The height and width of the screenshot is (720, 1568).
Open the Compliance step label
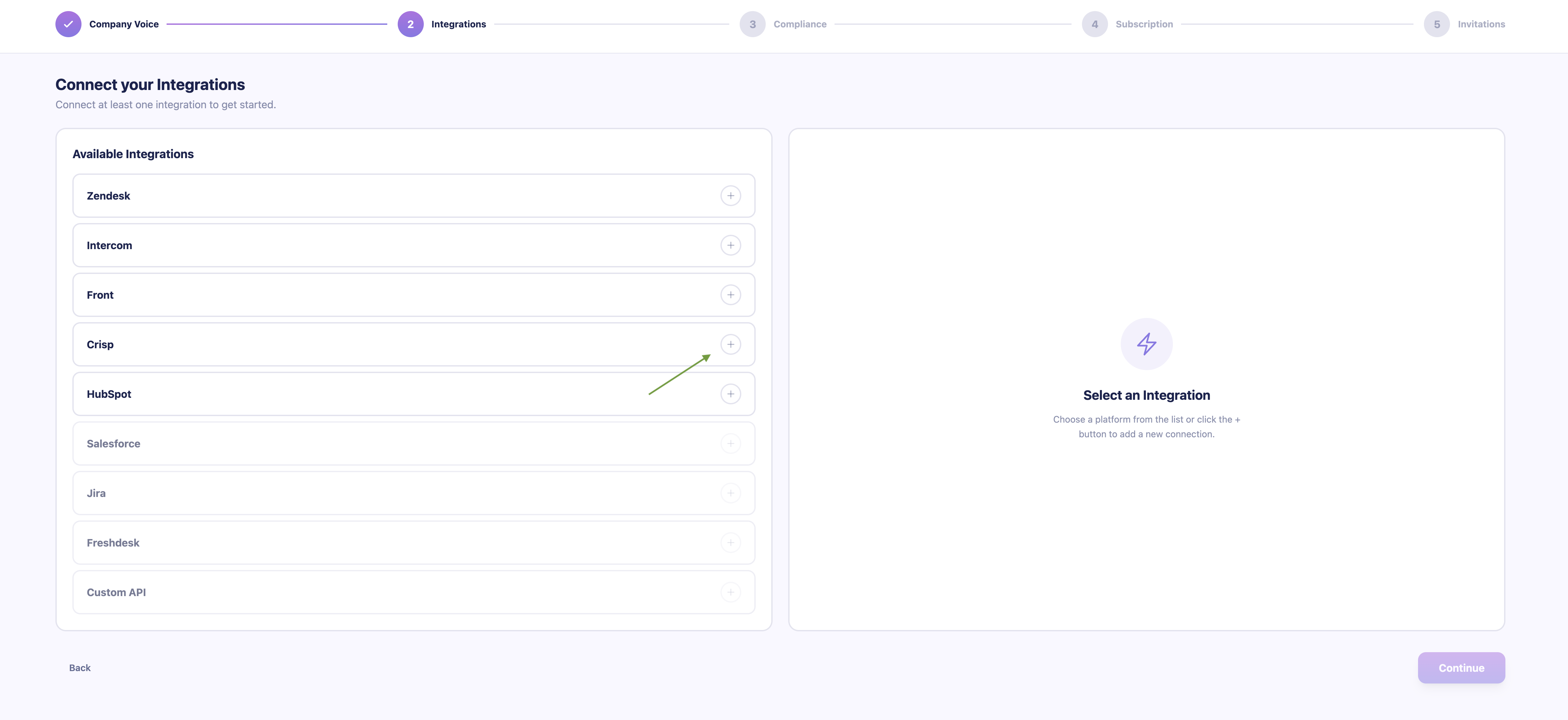(800, 24)
